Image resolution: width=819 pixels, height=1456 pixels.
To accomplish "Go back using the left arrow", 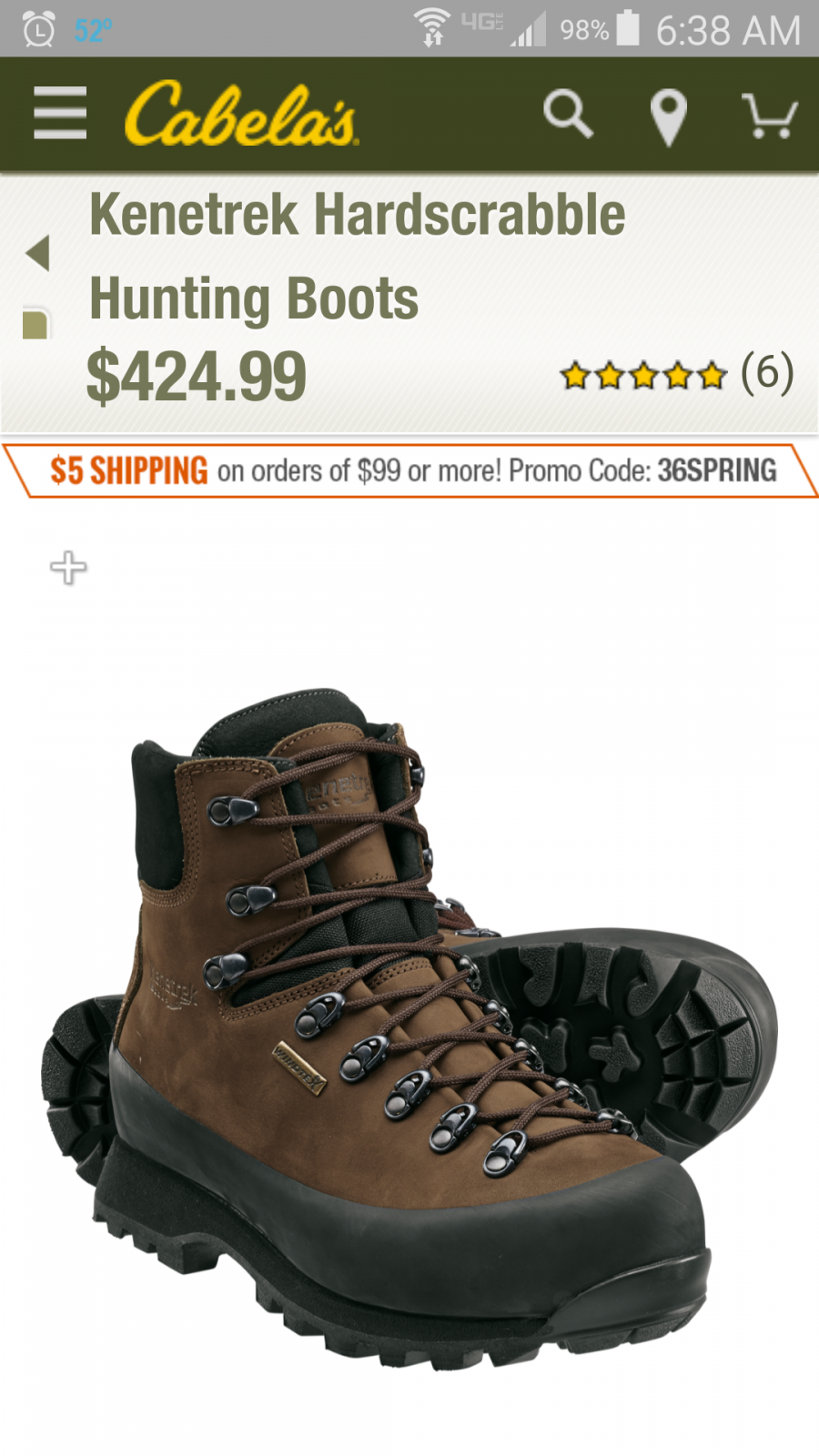I will tap(37, 253).
